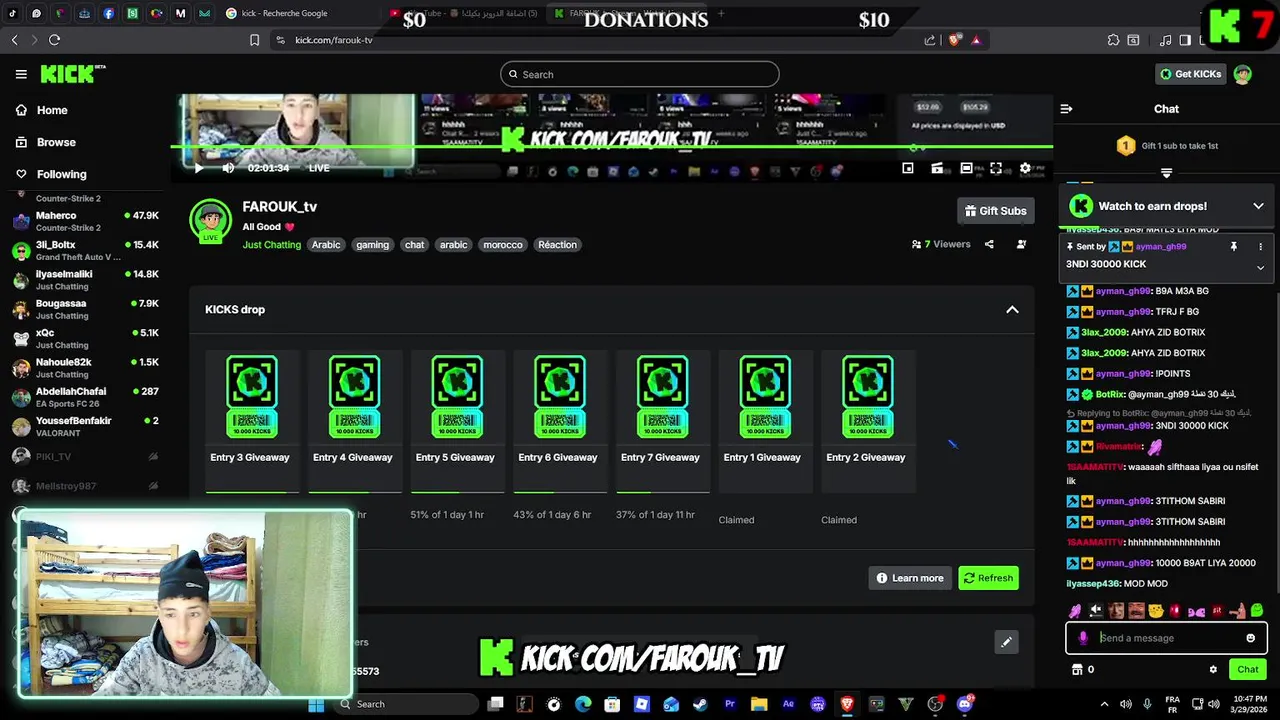Image resolution: width=1280 pixels, height=720 pixels.
Task: Select the Arabic tag
Action: [x=326, y=245]
